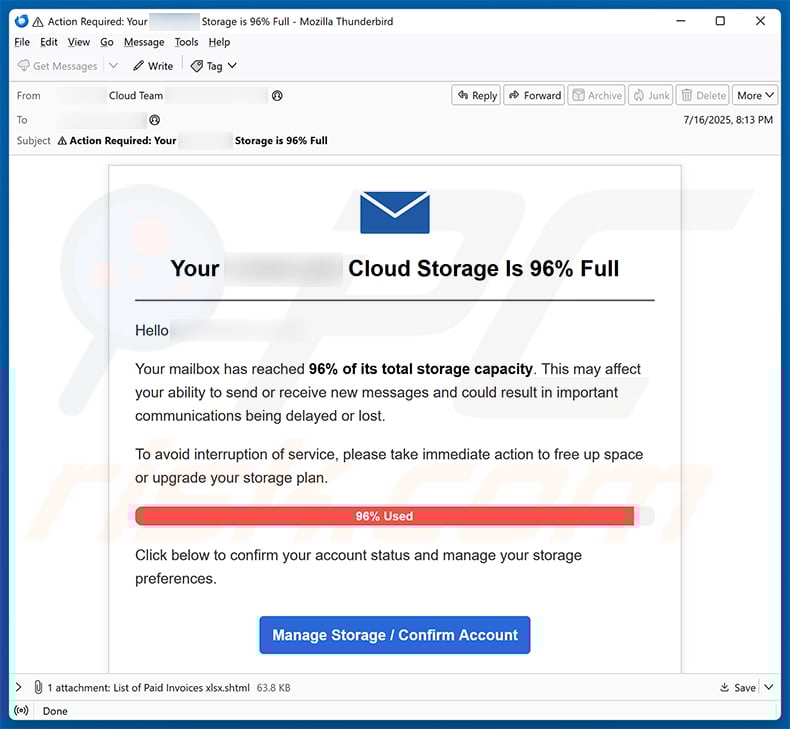
Task: Click the attachment size 63.8 KB
Action: pyautogui.click(x=274, y=688)
